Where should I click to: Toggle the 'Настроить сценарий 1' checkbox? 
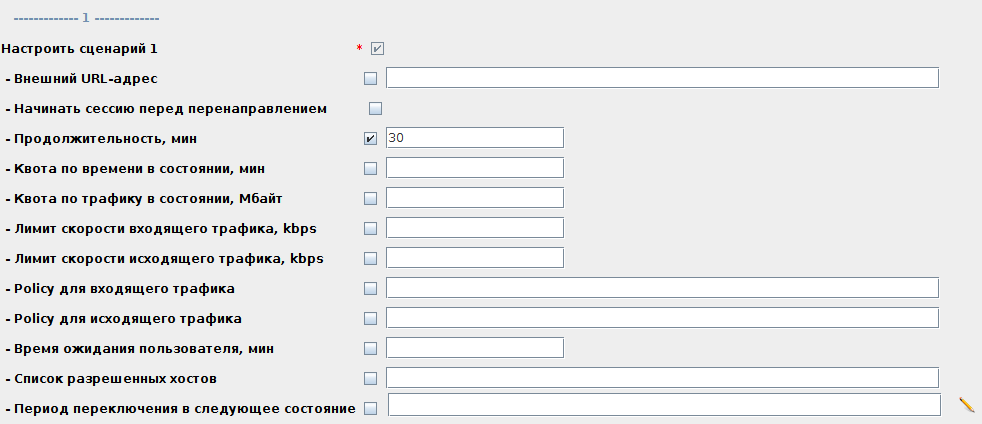point(377,48)
